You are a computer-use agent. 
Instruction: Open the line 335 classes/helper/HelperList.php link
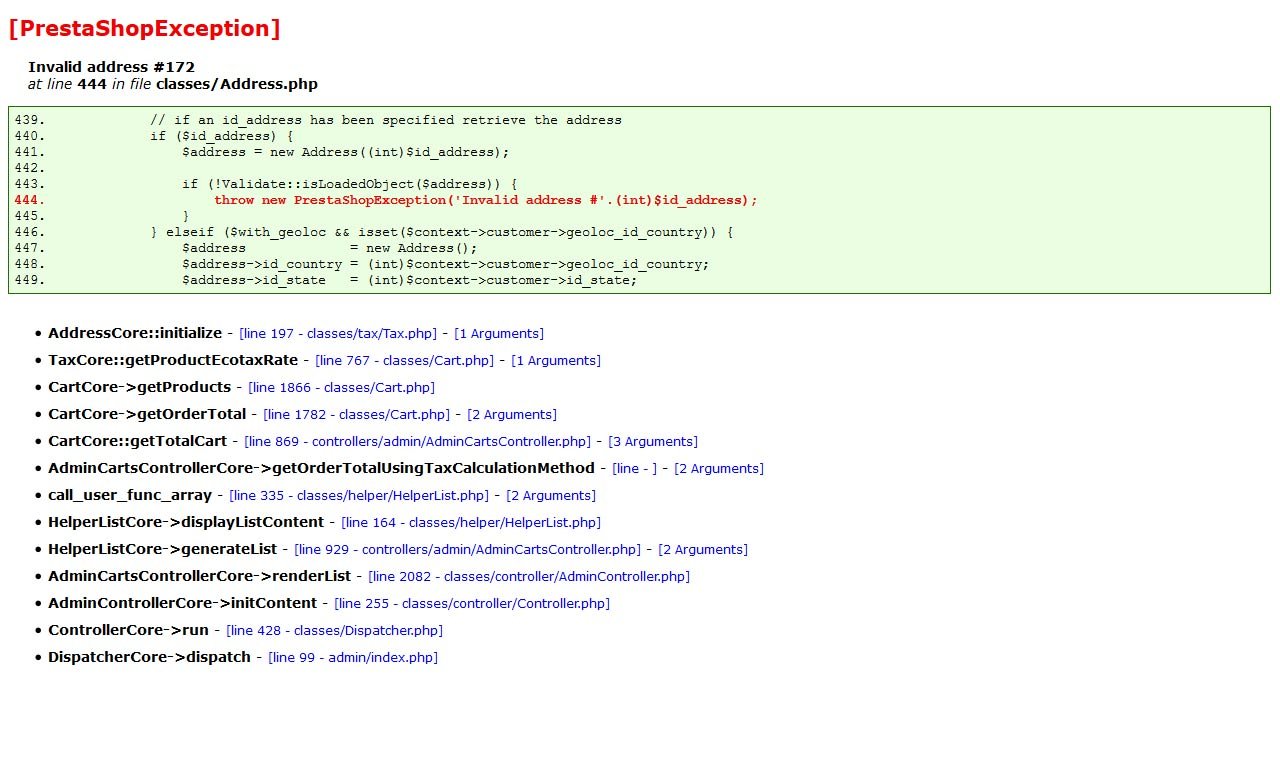point(359,496)
